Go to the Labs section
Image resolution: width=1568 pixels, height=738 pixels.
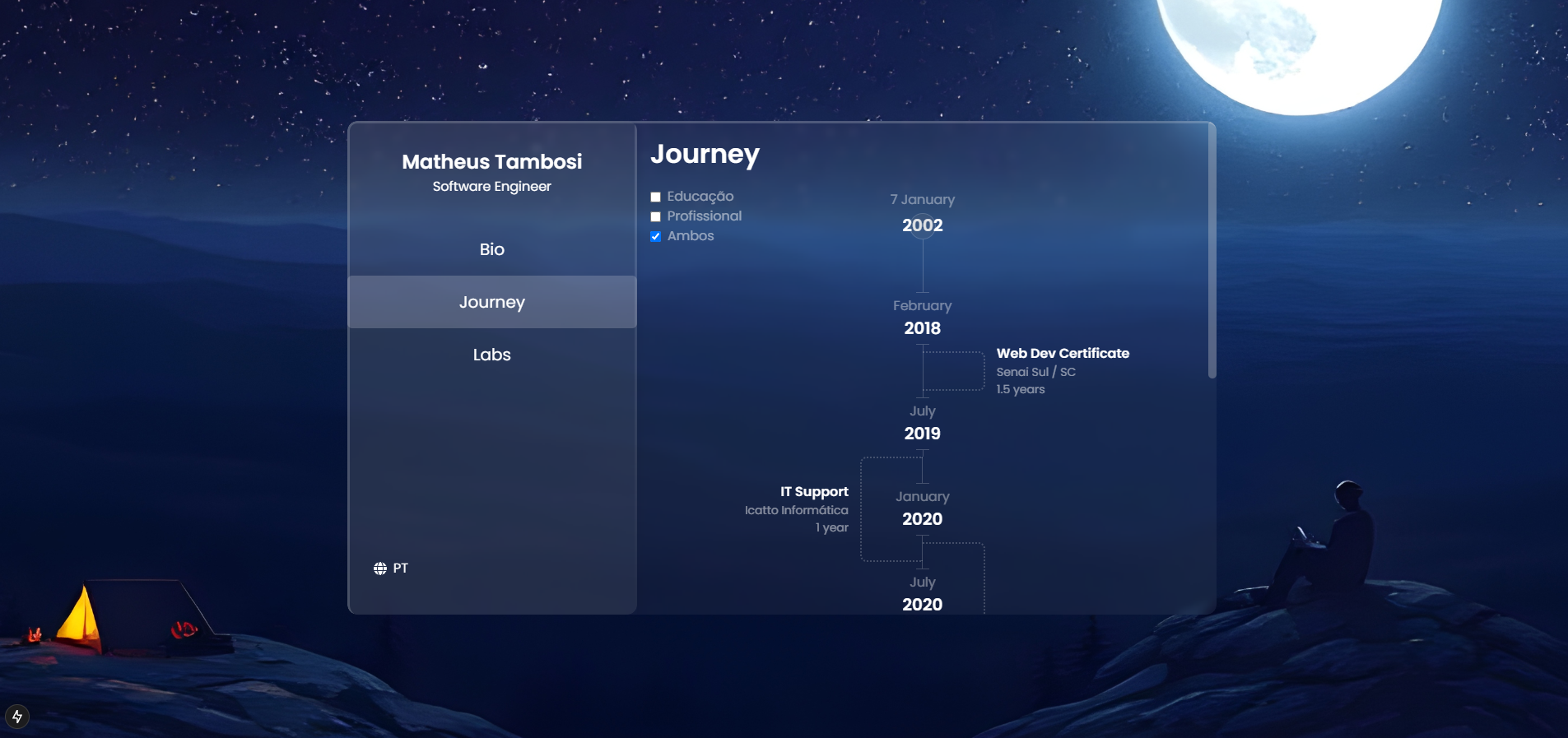[492, 355]
